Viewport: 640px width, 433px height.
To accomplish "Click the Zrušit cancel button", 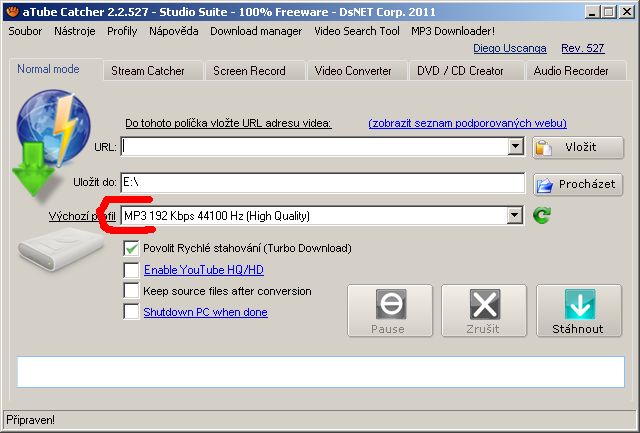I will (484, 311).
